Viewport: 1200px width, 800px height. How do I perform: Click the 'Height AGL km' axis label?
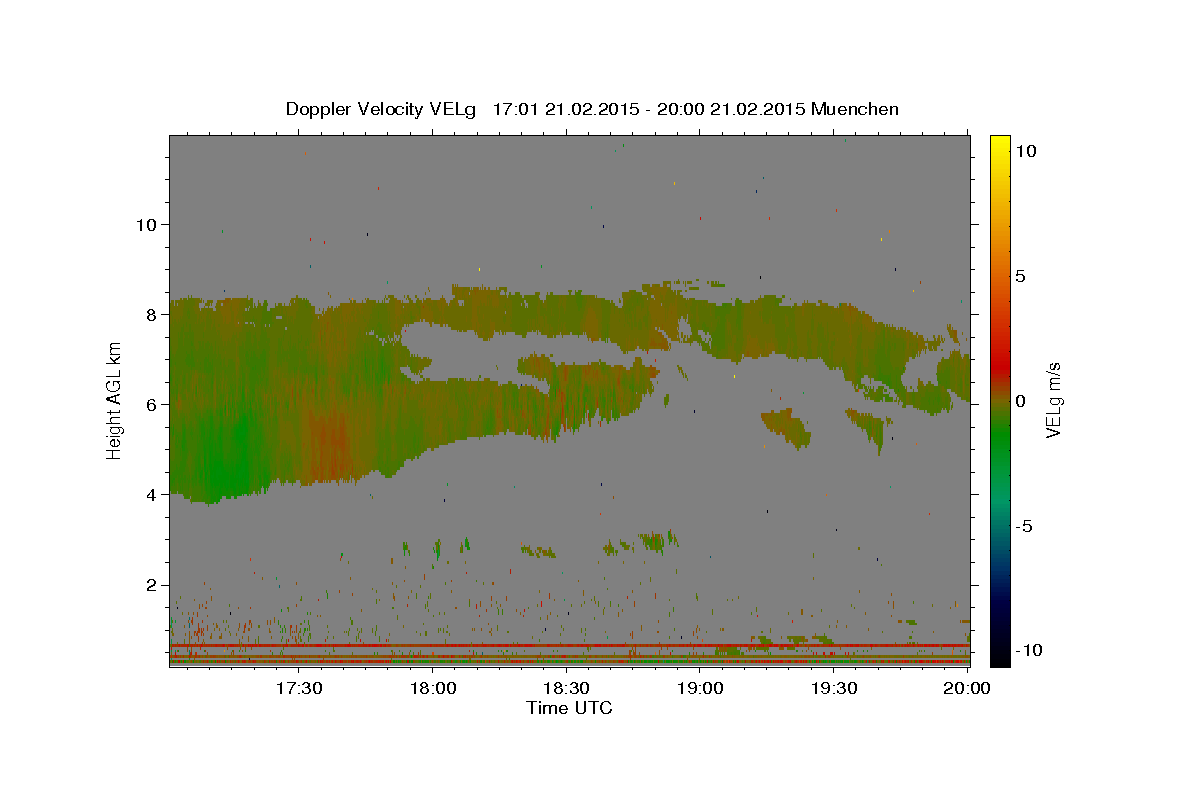tap(115, 400)
